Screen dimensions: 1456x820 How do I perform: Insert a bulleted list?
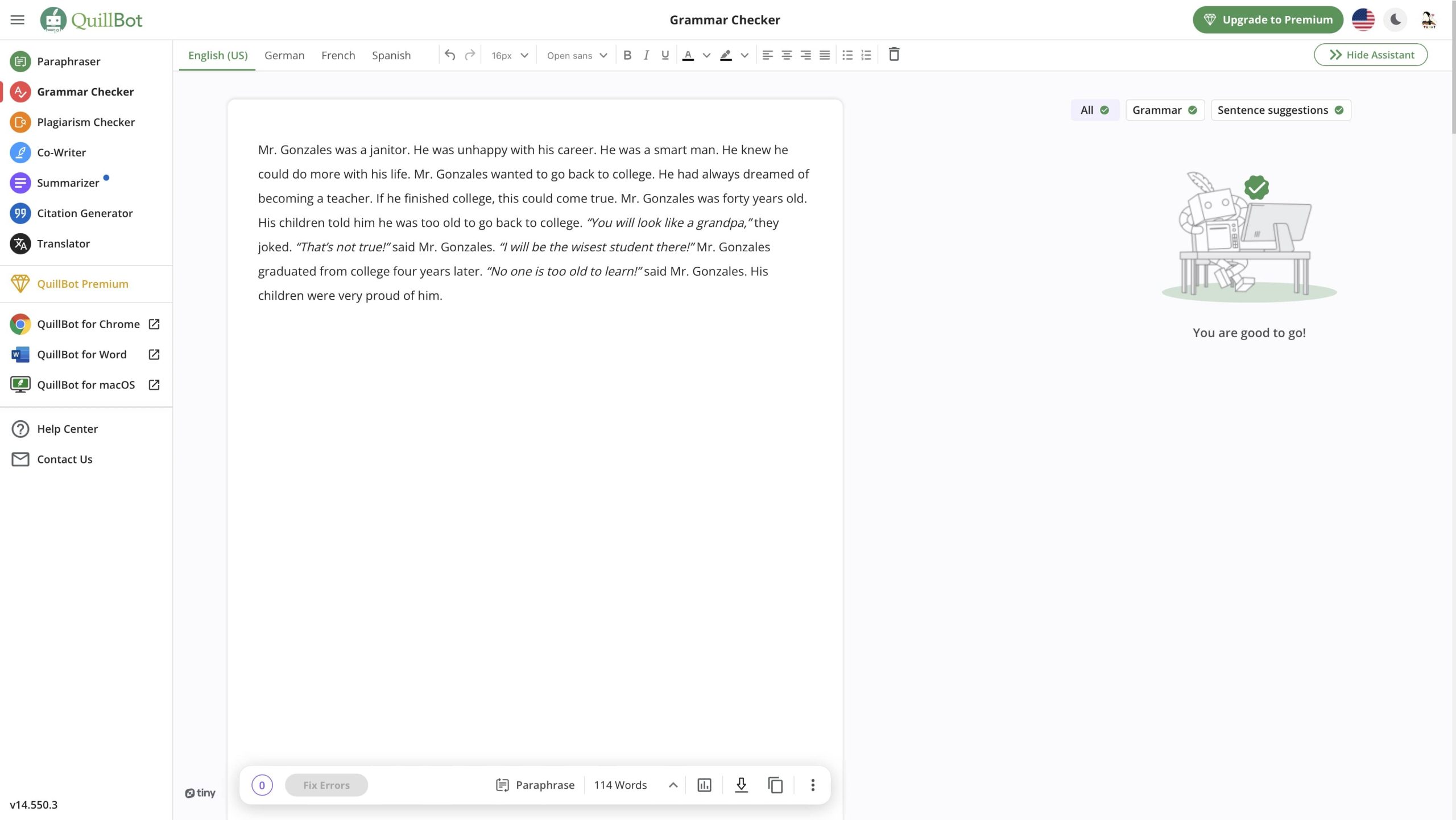[847, 55]
